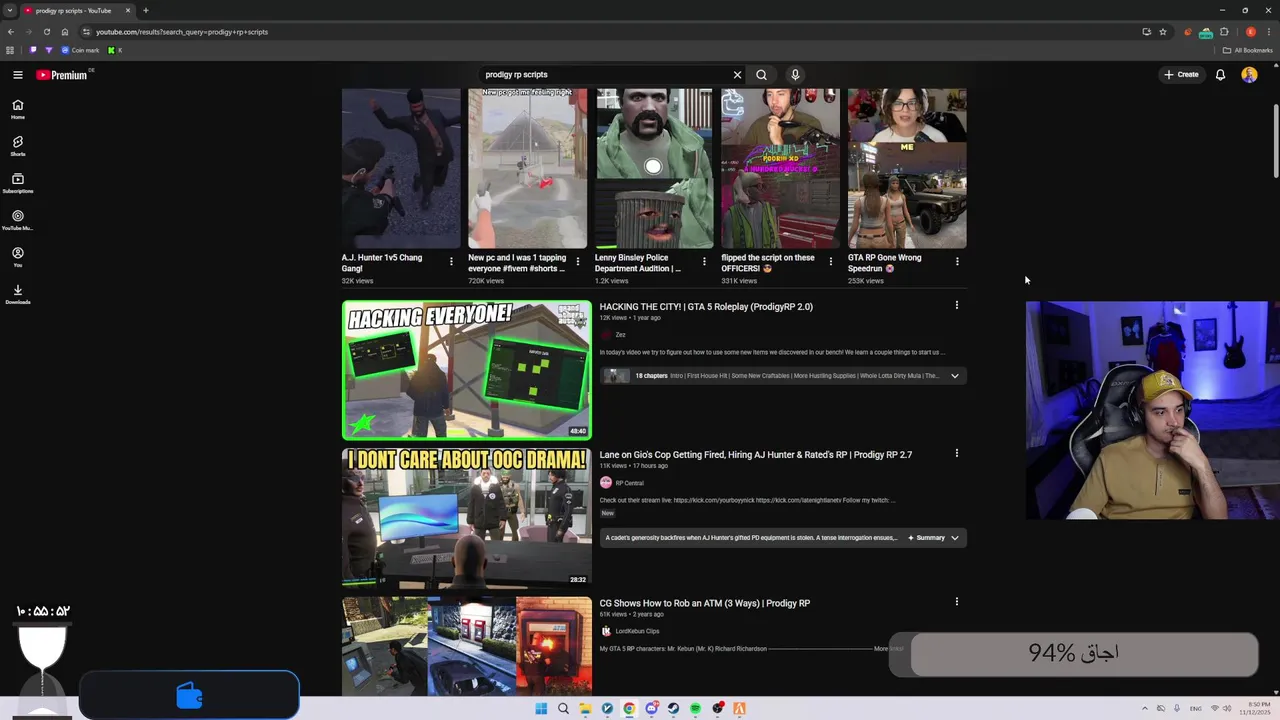Open YouTube notifications bell

coord(1220,75)
